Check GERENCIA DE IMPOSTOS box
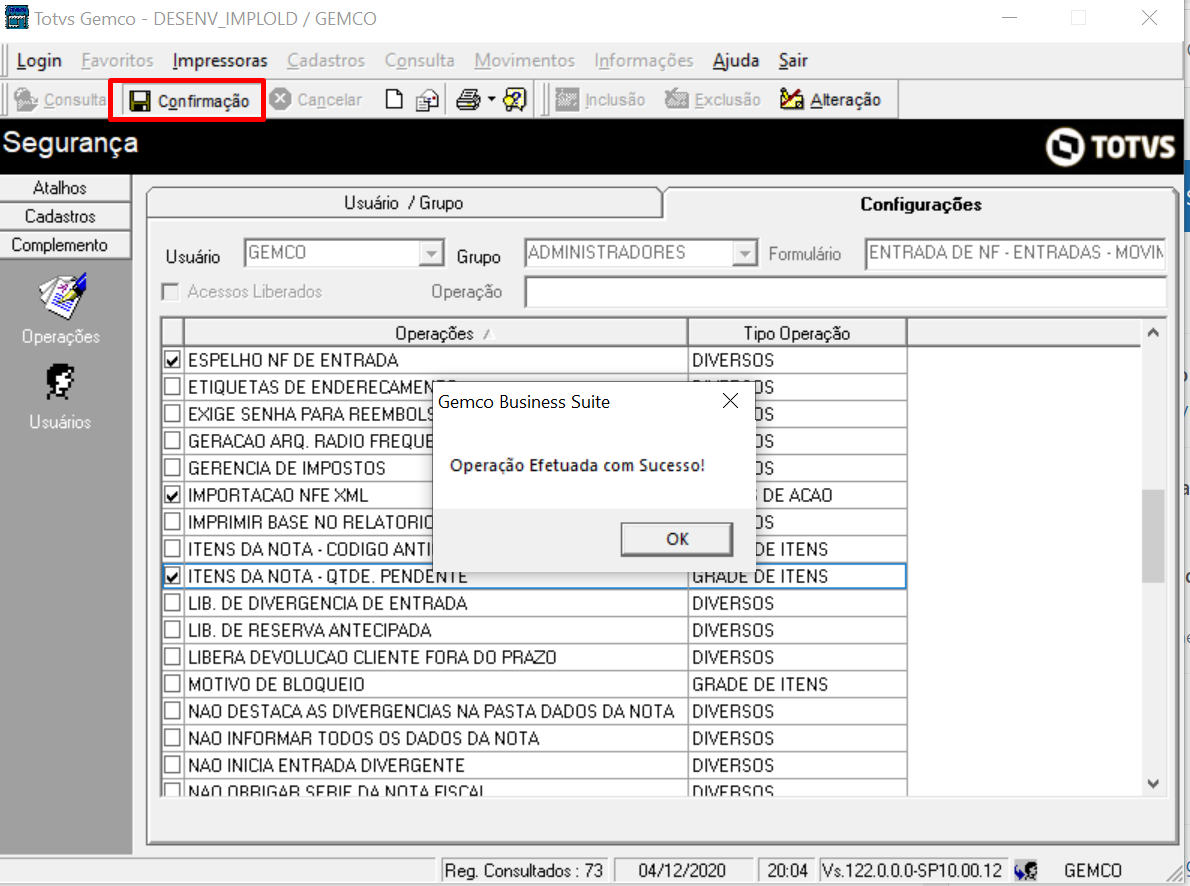The height and width of the screenshot is (886, 1190). coord(172,468)
